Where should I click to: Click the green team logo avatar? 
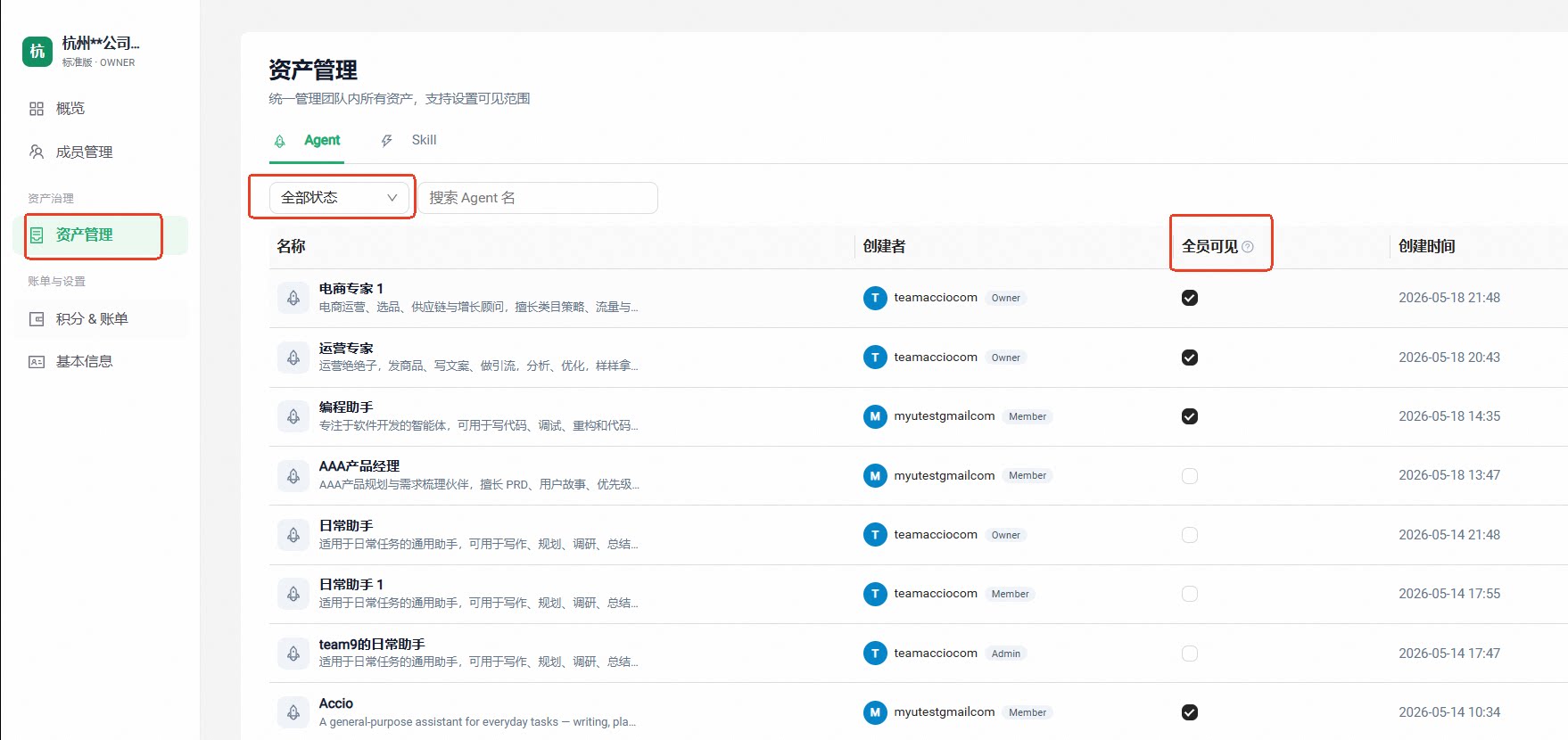(x=37, y=52)
